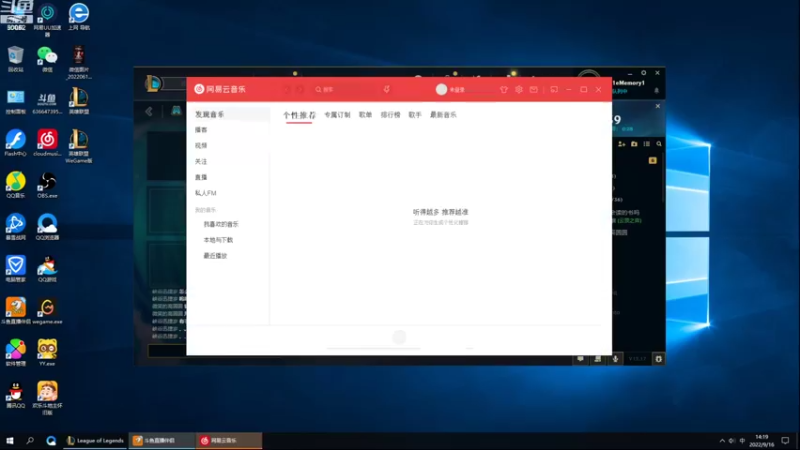
Task: Select the 排行榜 tab
Action: point(390,115)
